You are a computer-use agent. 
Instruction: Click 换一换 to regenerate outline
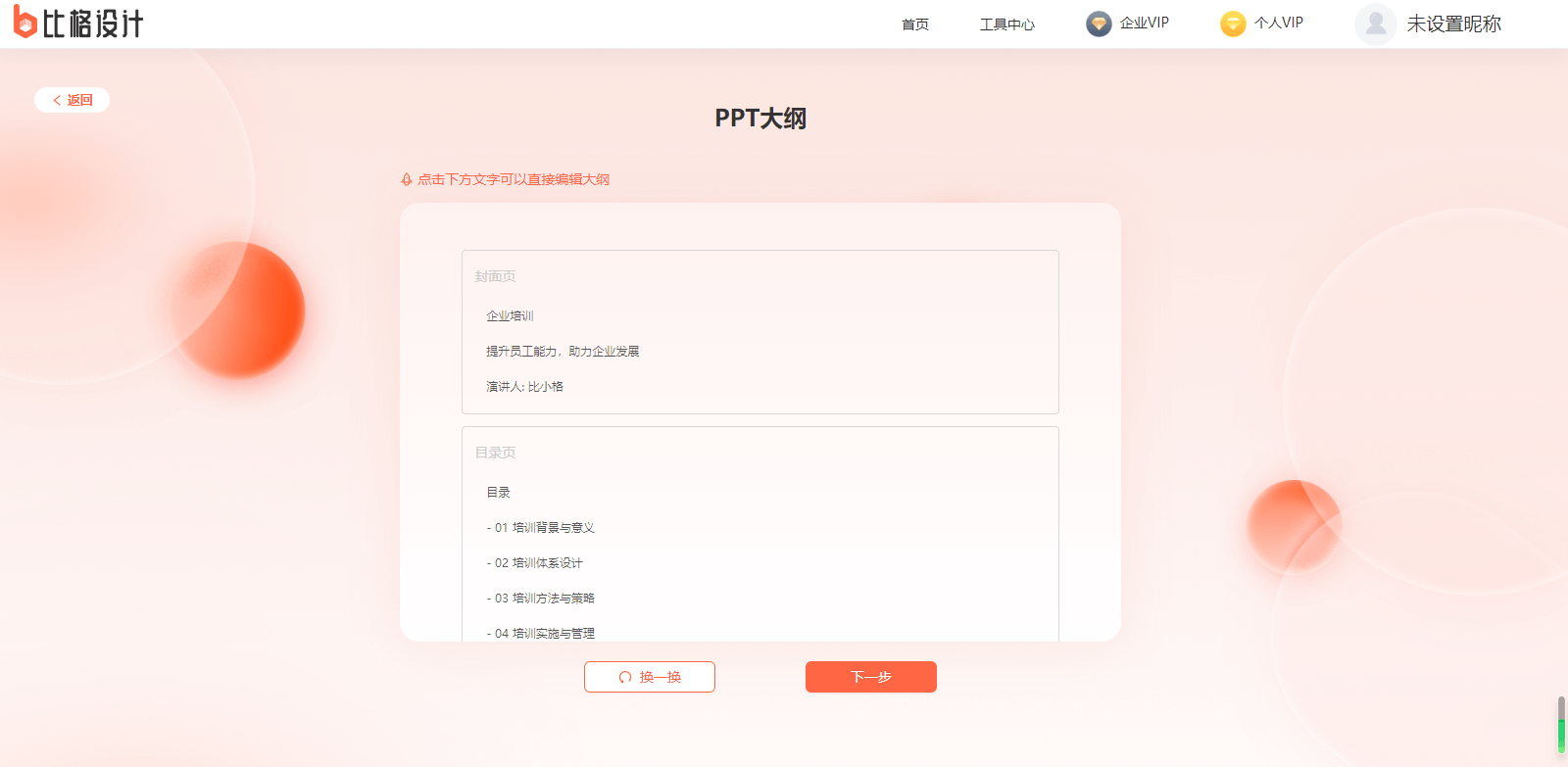[x=650, y=677]
